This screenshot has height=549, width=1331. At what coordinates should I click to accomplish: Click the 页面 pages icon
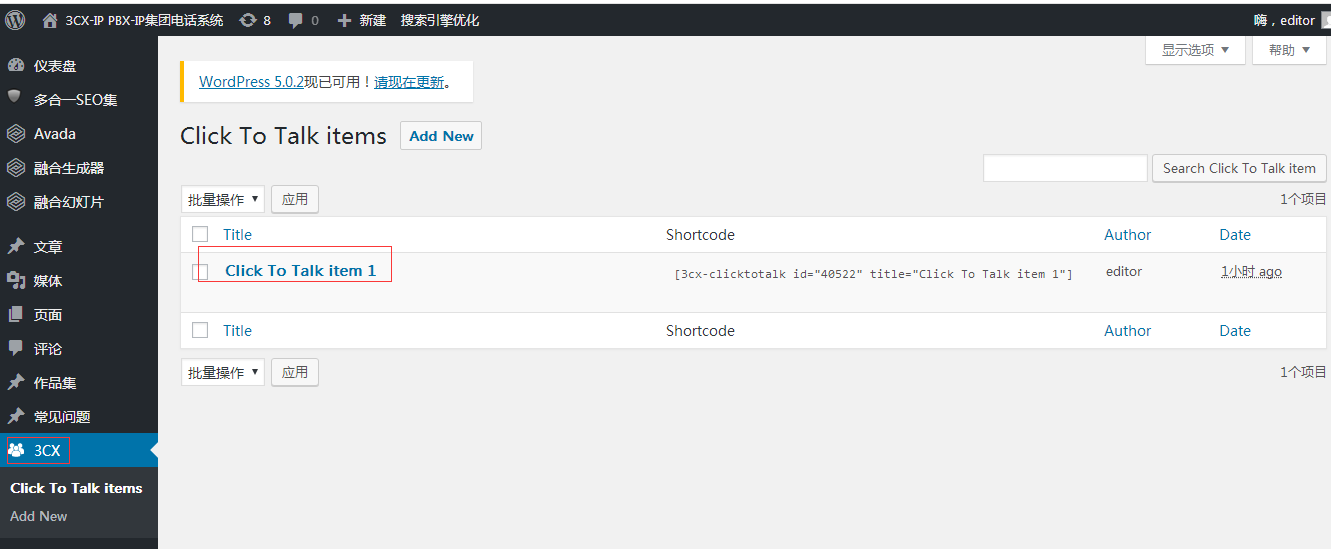tap(16, 315)
